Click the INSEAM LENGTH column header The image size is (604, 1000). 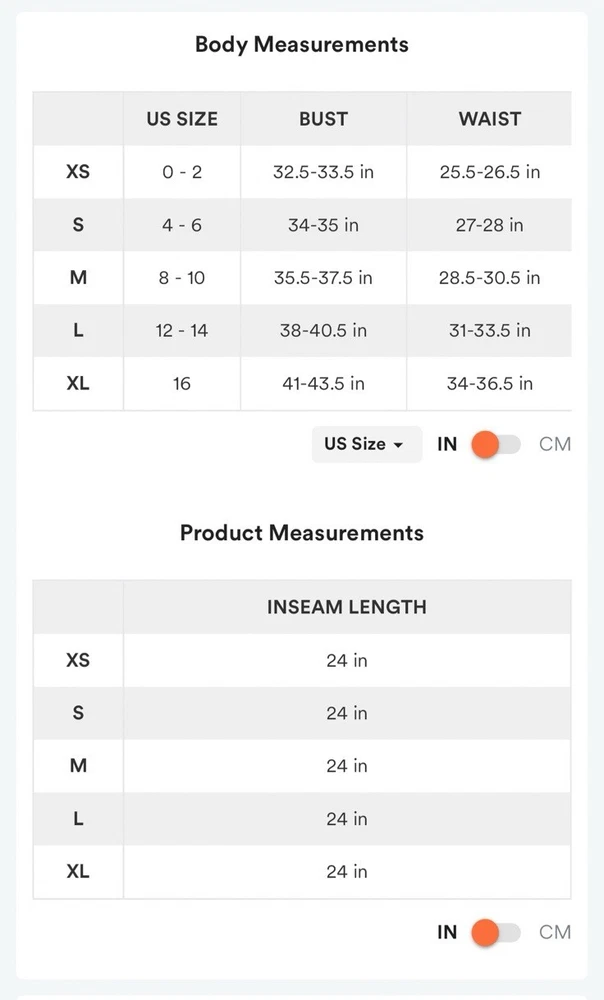(x=346, y=607)
